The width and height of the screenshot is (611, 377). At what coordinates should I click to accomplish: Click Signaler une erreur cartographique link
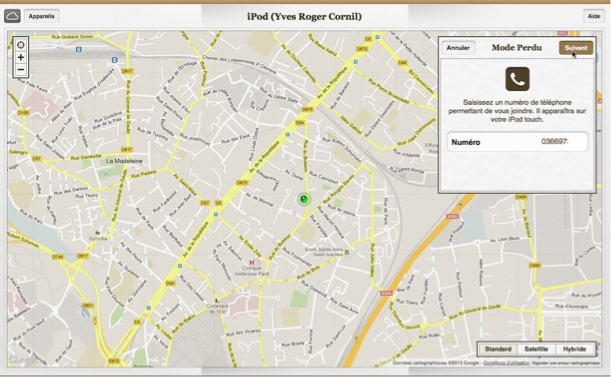[x=566, y=363]
